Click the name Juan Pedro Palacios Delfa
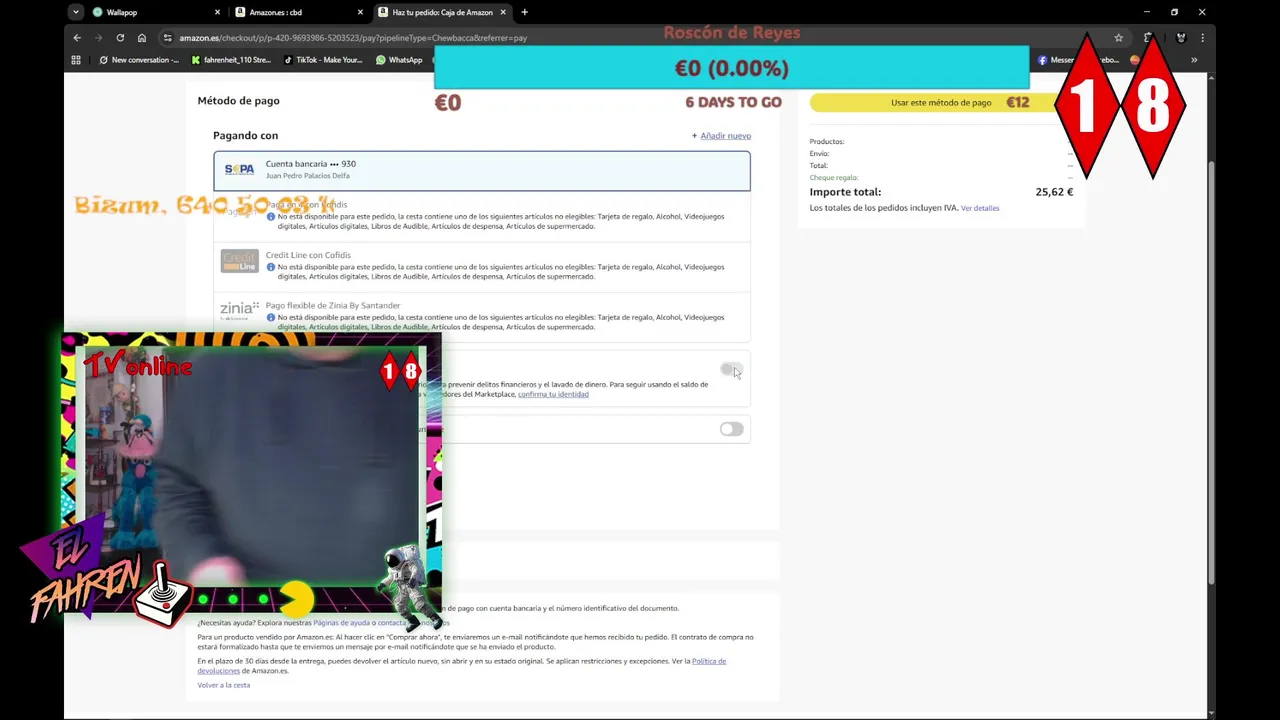Viewport: 1280px width, 720px height. [308, 176]
